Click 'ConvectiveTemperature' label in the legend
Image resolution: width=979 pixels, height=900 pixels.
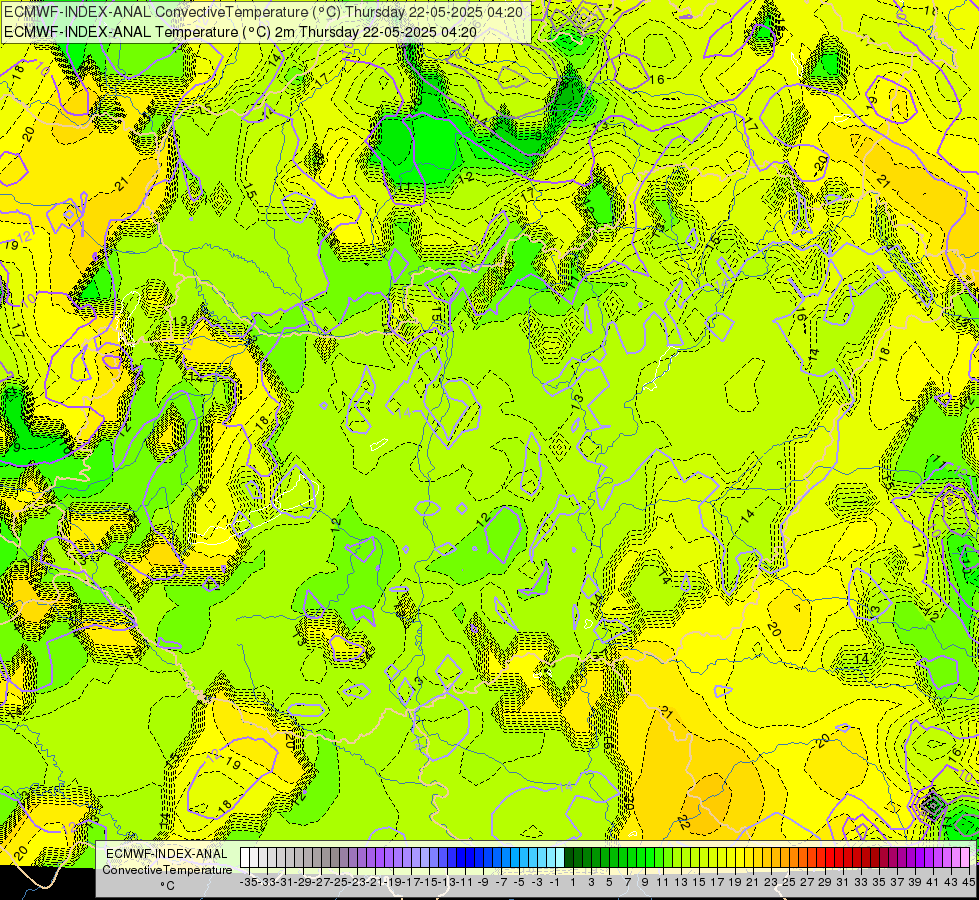[167, 869]
